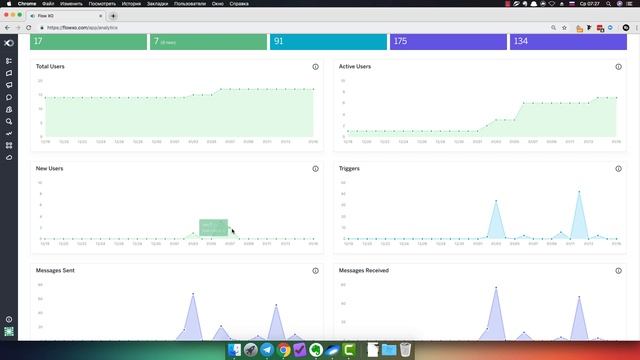The height and width of the screenshot is (360, 640).
Task: Click the Flow XO logo in sidebar
Action: pyautogui.click(x=9, y=43)
